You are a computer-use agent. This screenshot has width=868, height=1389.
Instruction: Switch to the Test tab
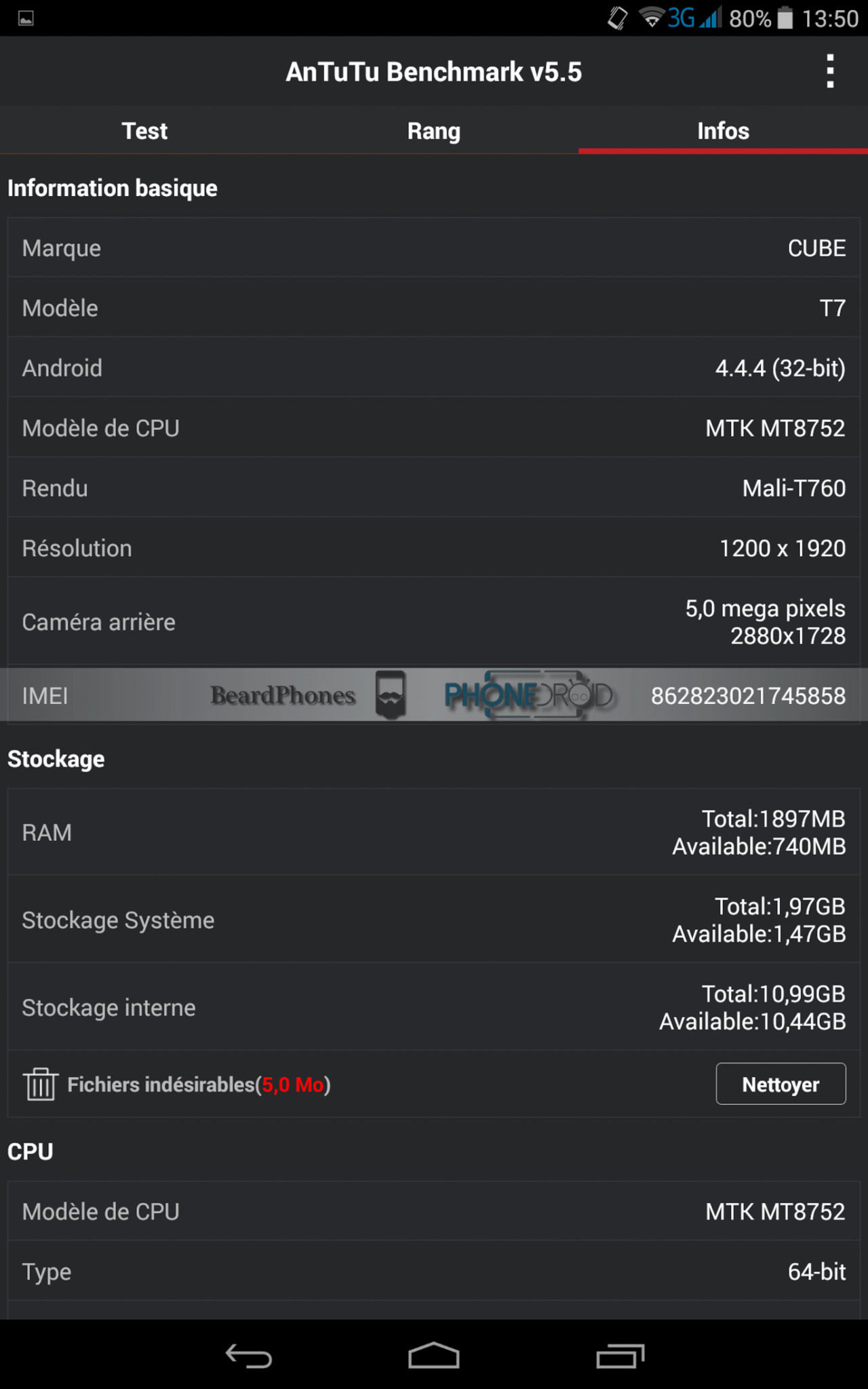pyautogui.click(x=144, y=130)
